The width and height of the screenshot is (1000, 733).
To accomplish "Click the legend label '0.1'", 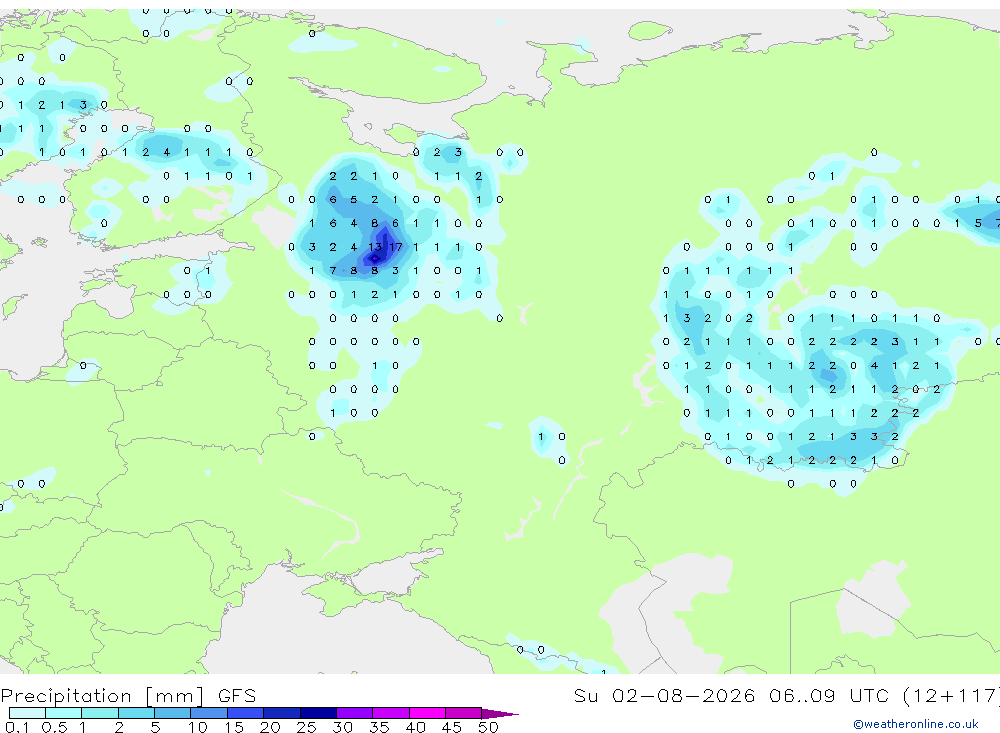I will pos(17,727).
